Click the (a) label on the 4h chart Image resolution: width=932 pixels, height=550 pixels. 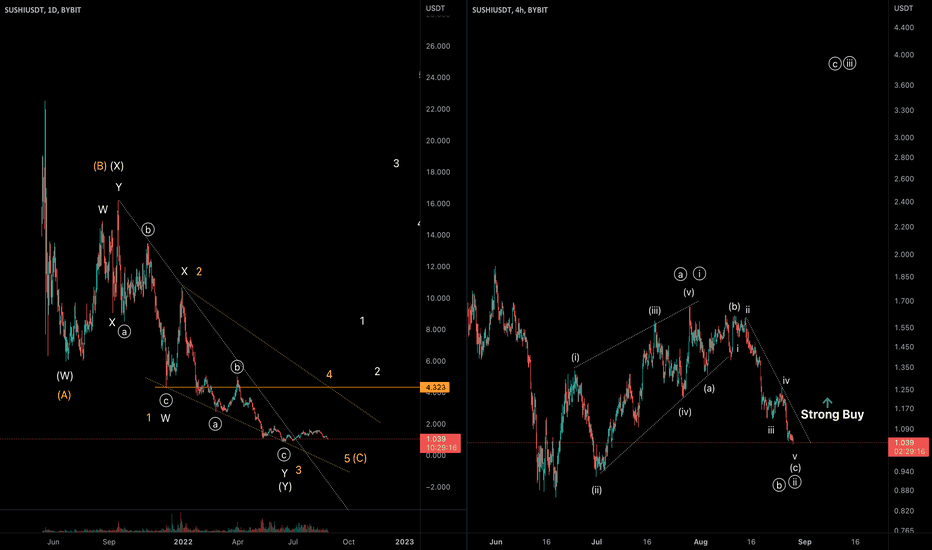[709, 388]
